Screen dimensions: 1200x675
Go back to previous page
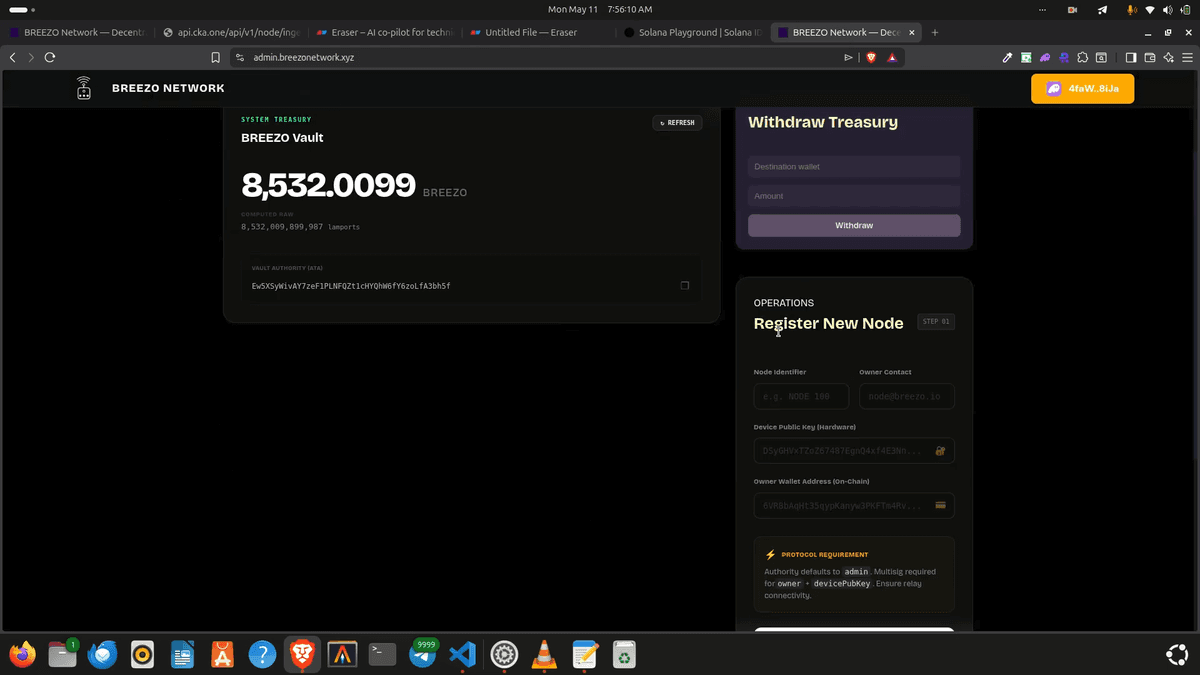12,58
